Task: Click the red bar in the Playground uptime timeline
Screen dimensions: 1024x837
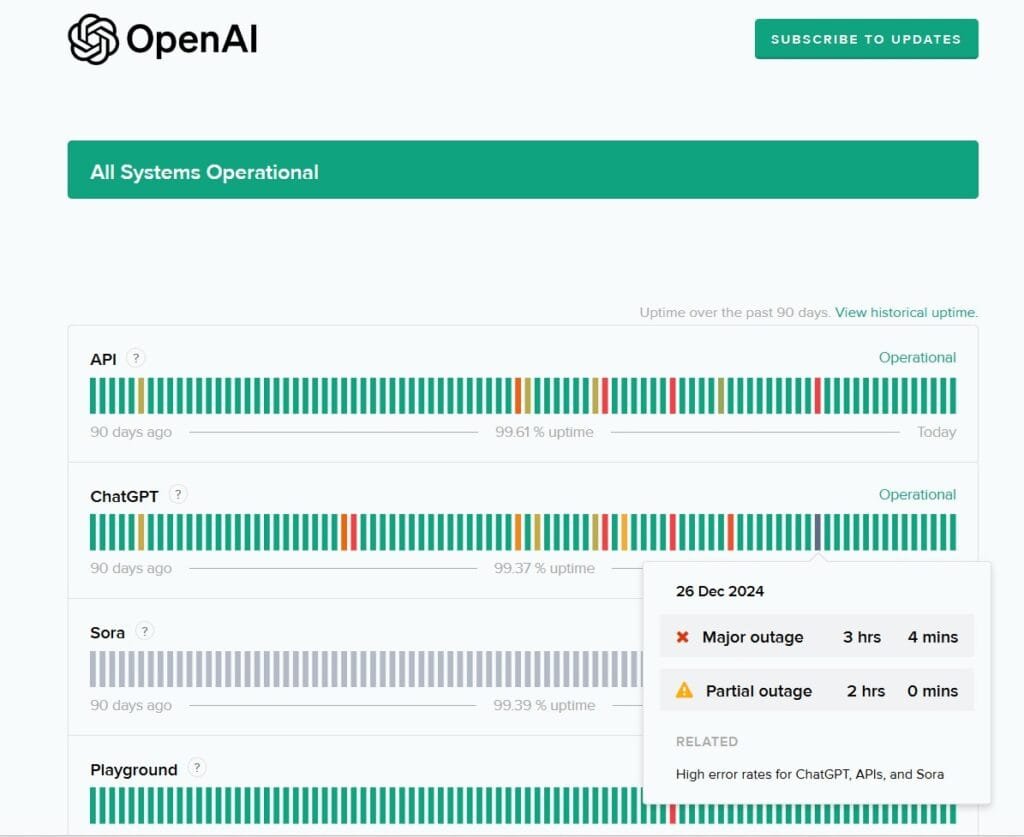Action: (x=673, y=814)
